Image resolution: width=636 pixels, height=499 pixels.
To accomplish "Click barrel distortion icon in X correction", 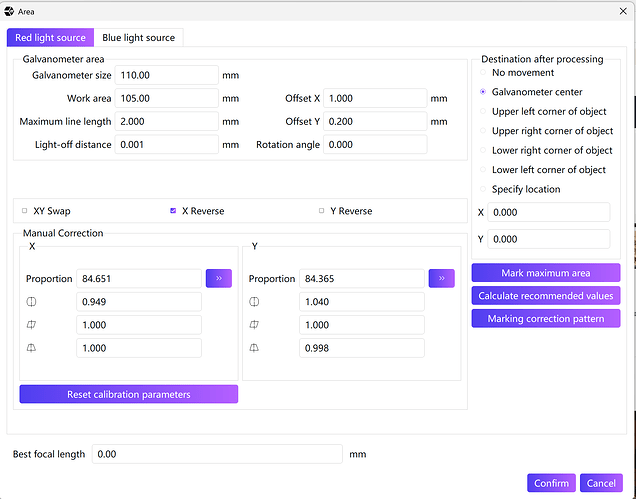I will pos(31,301).
